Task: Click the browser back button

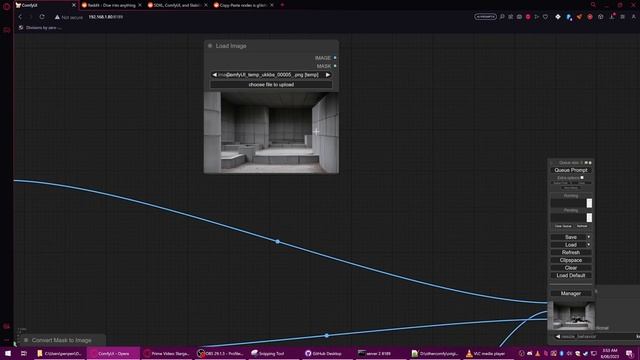Action: click(20, 17)
